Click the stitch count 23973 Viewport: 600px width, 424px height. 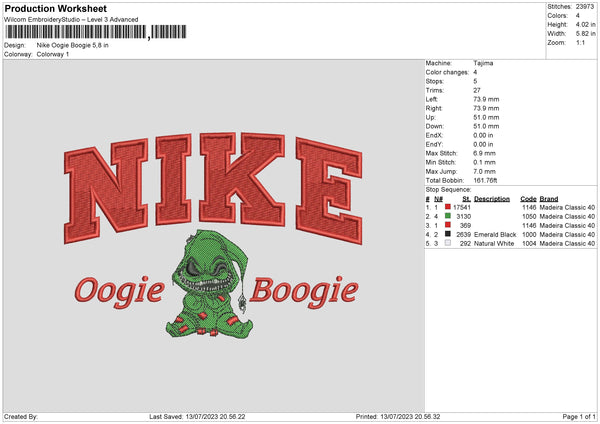[x=585, y=7]
